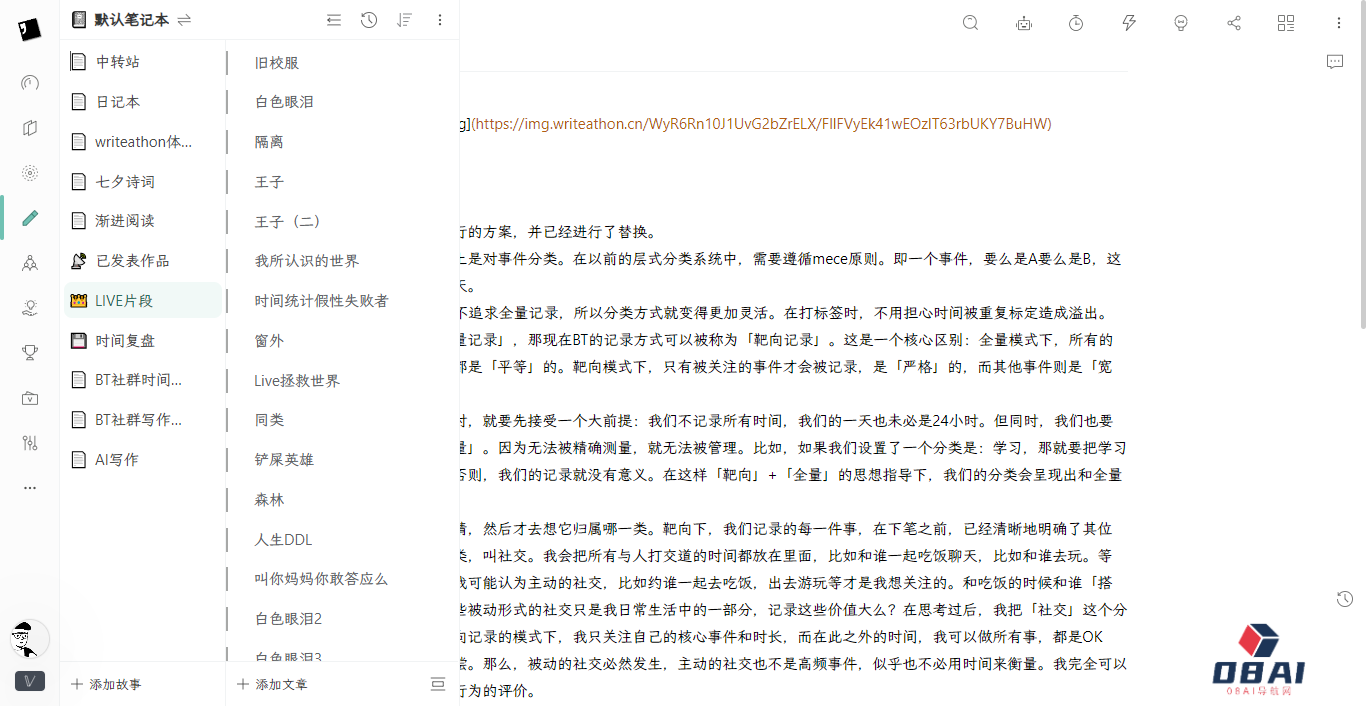Open the article 叫你妈妈你敢答应么
This screenshot has height=706, width=1366.
[x=321, y=579]
